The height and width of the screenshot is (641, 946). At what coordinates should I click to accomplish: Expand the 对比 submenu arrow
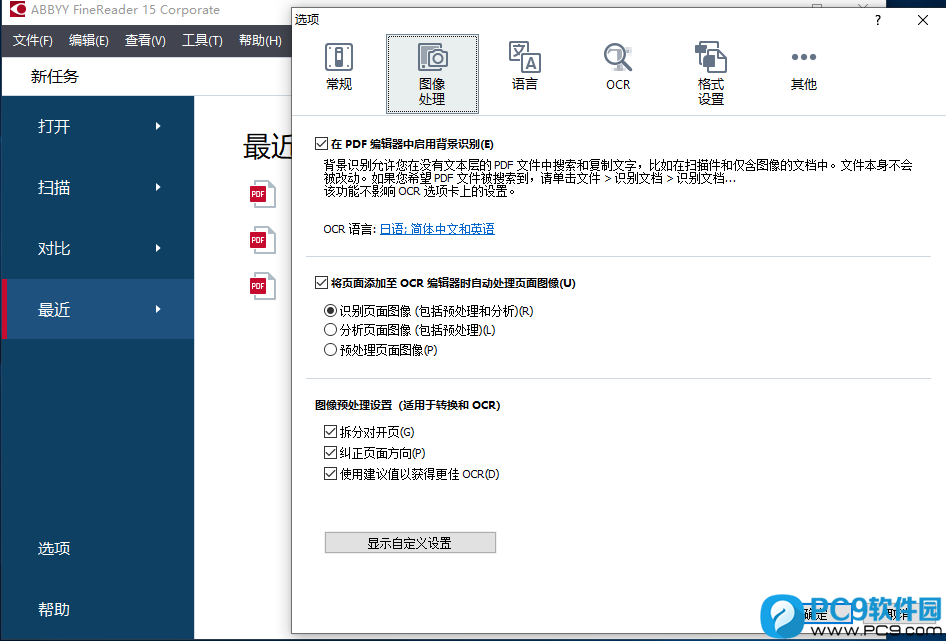(158, 248)
